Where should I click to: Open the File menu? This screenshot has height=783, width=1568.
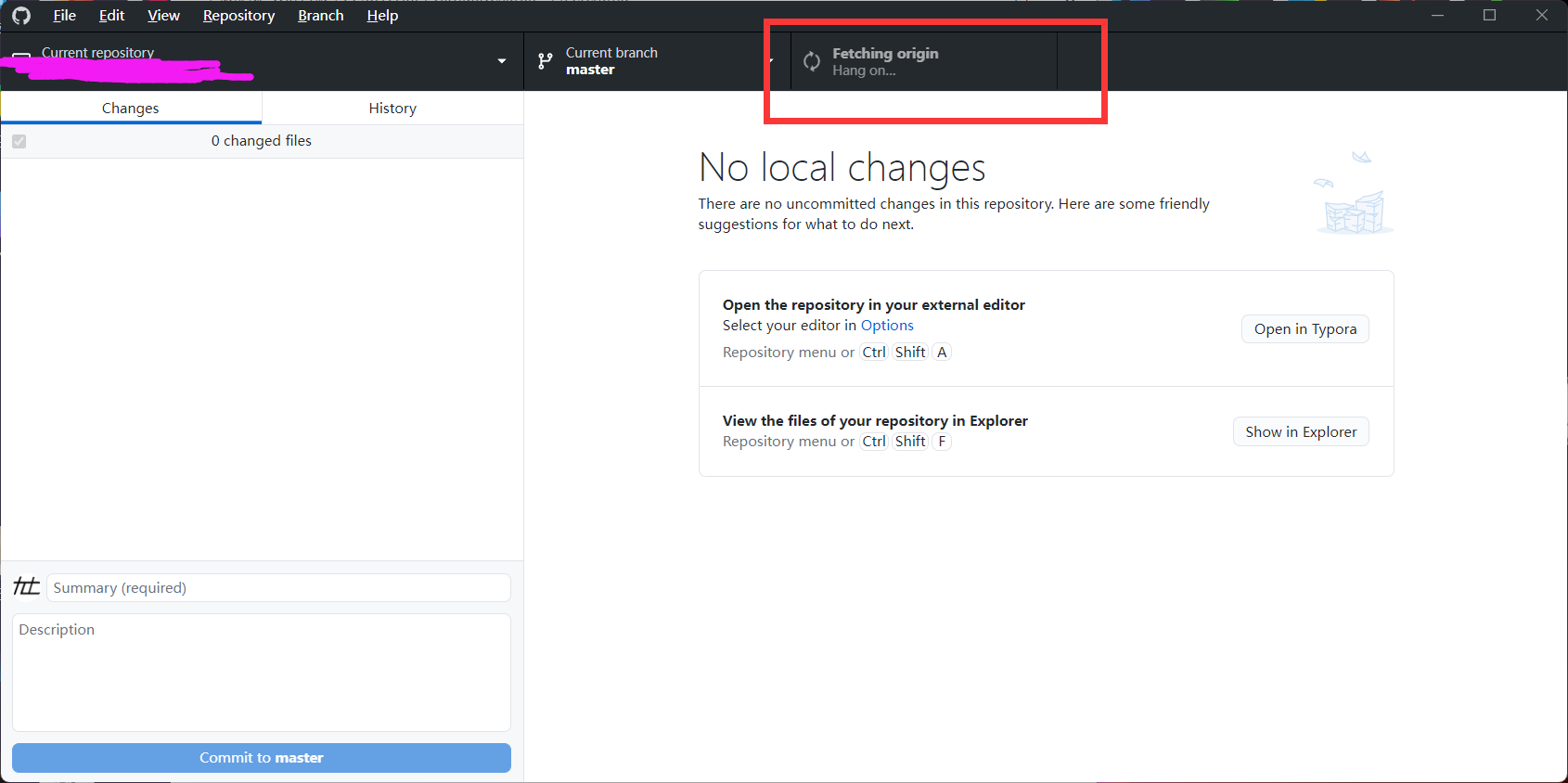[64, 16]
